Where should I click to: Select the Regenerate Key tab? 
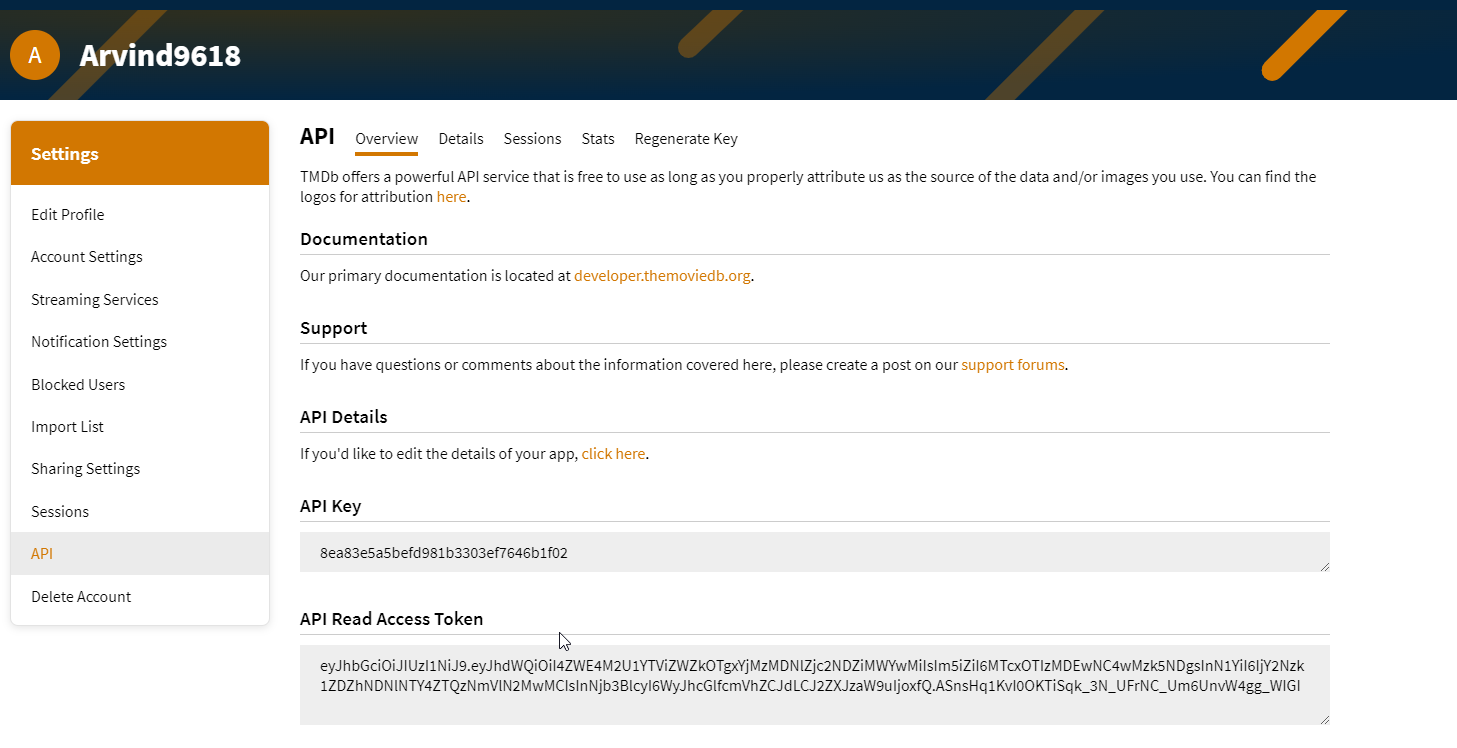coord(686,139)
